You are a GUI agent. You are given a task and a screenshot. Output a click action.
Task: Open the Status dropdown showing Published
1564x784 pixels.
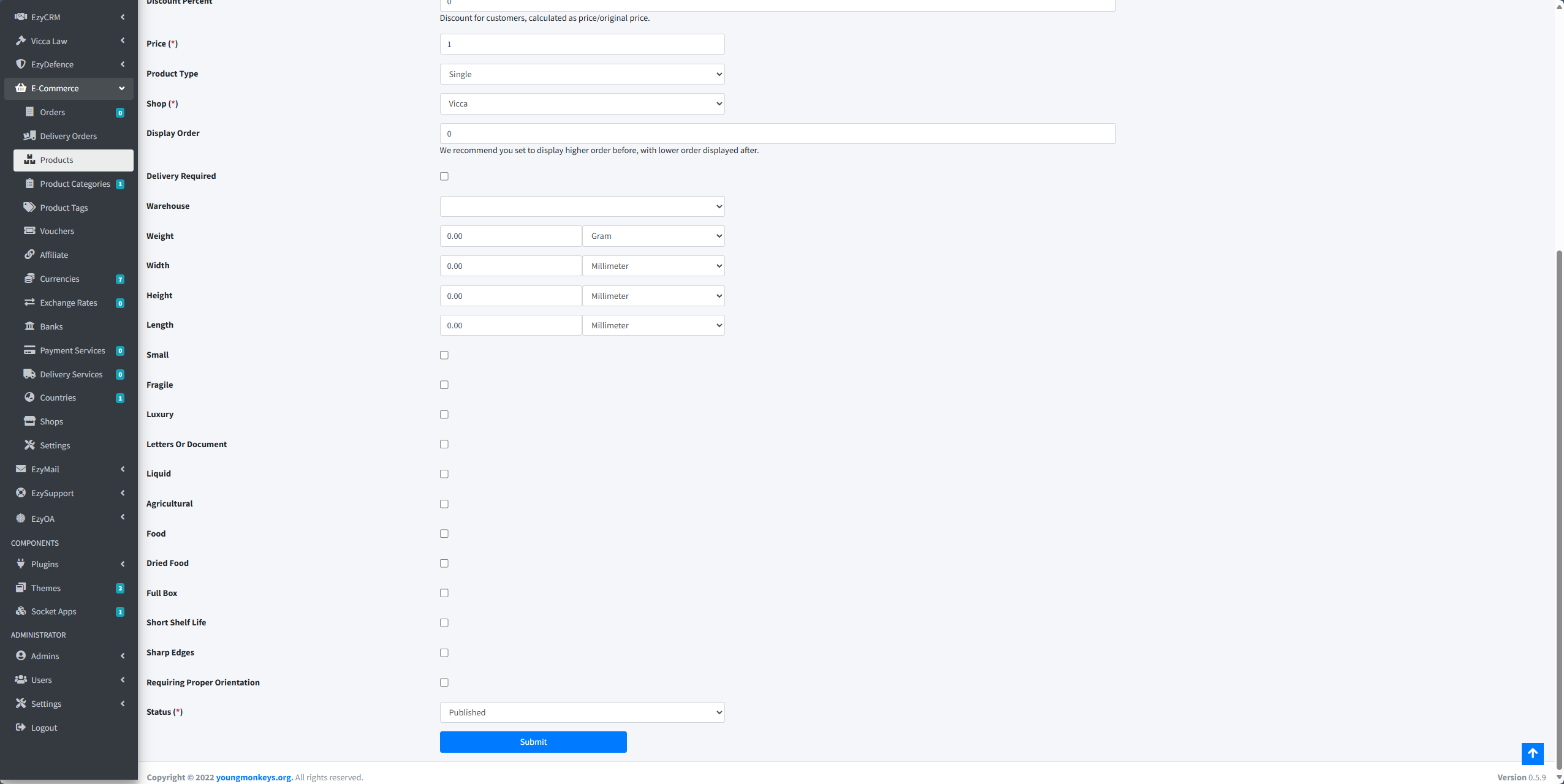(582, 712)
